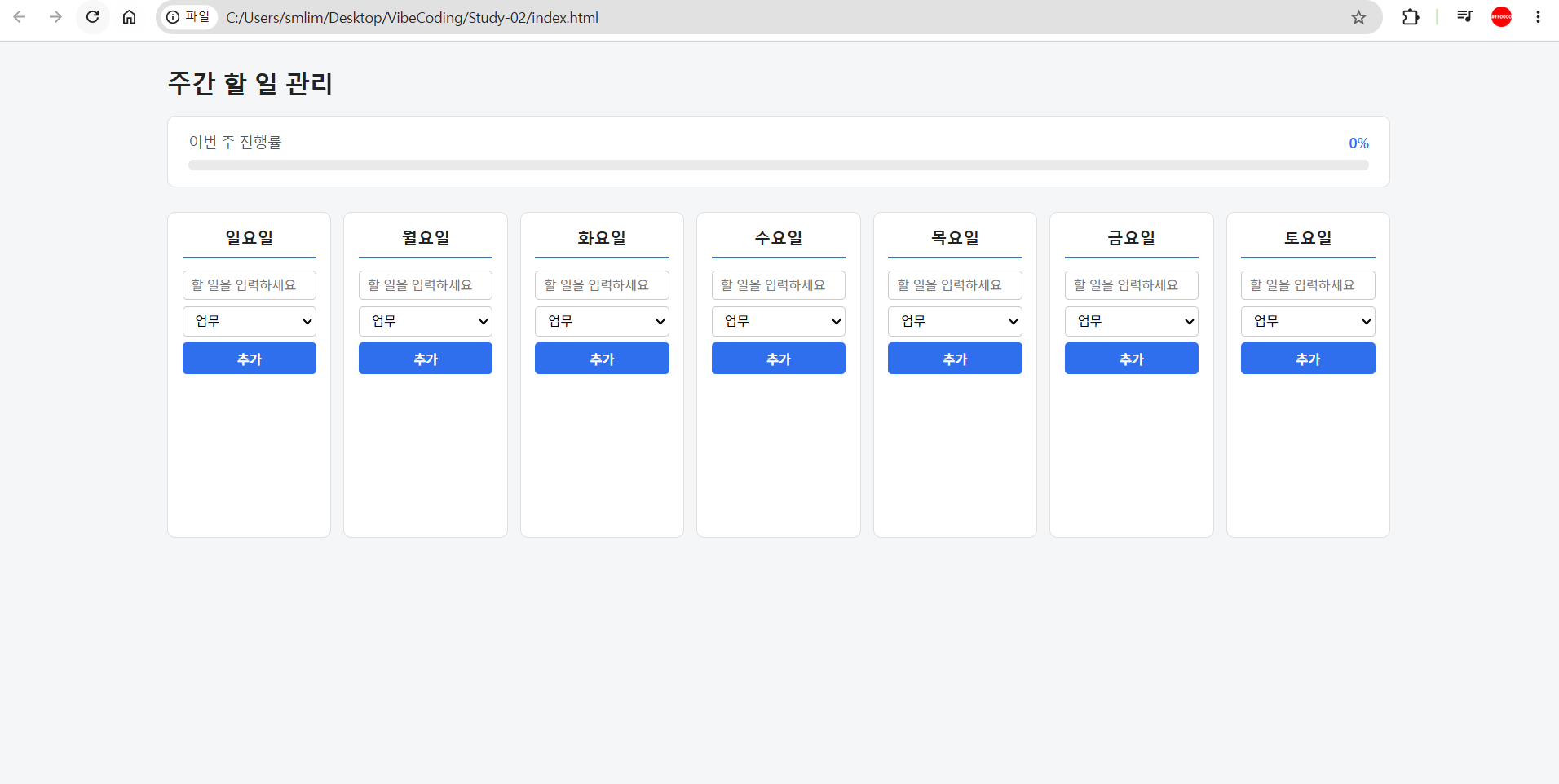This screenshot has width=1559, height=784.
Task: Click the 목요일 task input field
Action: tap(955, 285)
